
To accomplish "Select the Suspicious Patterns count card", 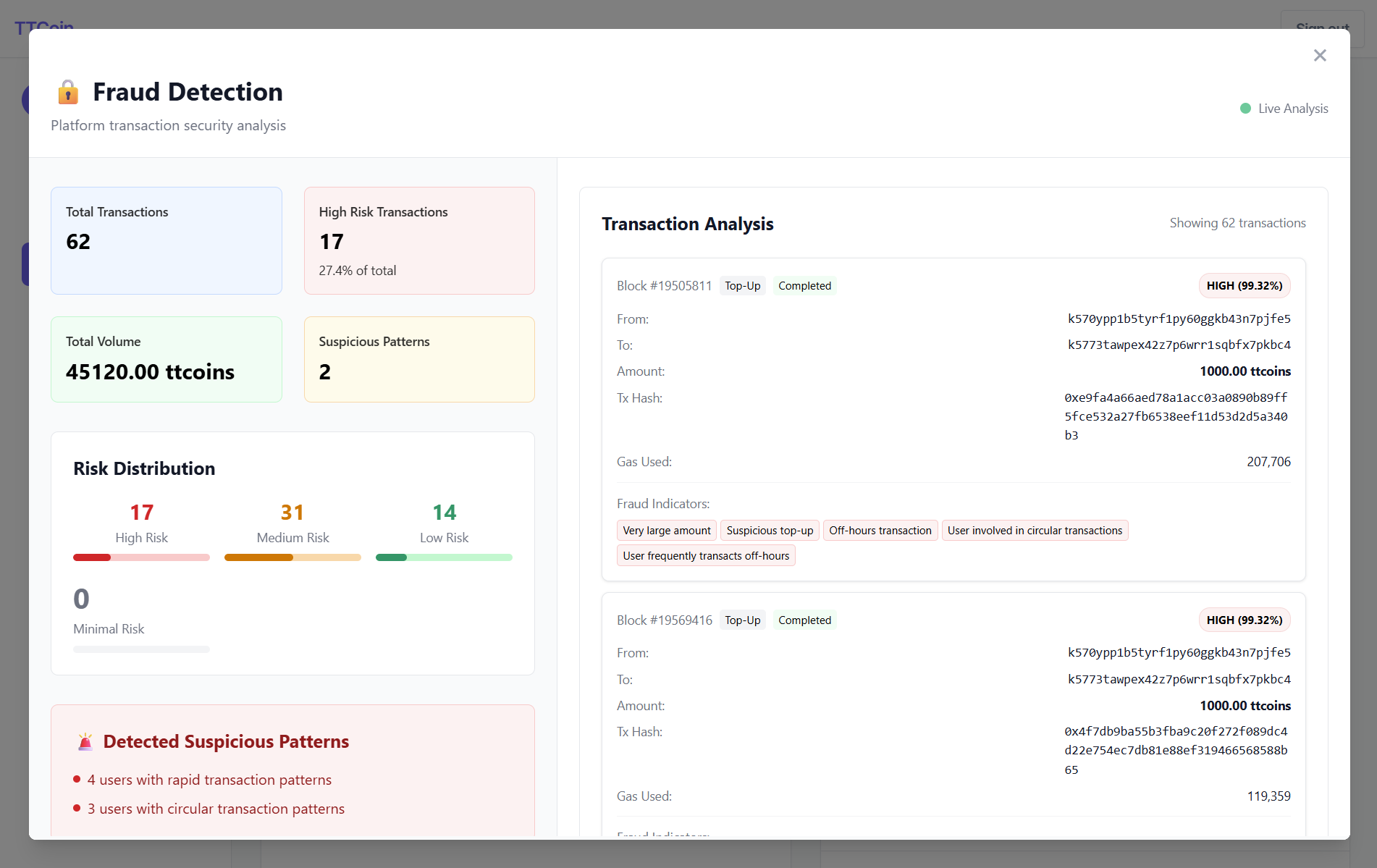I will point(419,359).
